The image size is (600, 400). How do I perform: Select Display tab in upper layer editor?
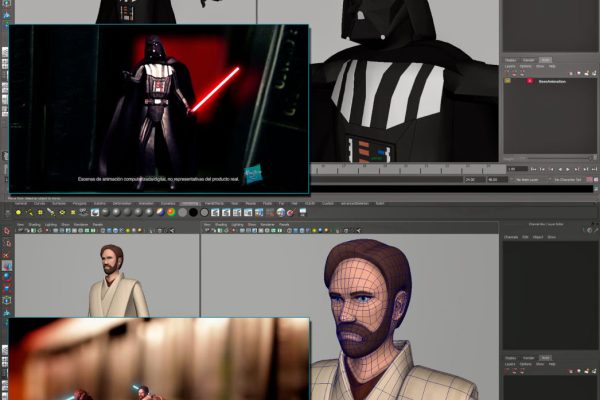pos(510,60)
